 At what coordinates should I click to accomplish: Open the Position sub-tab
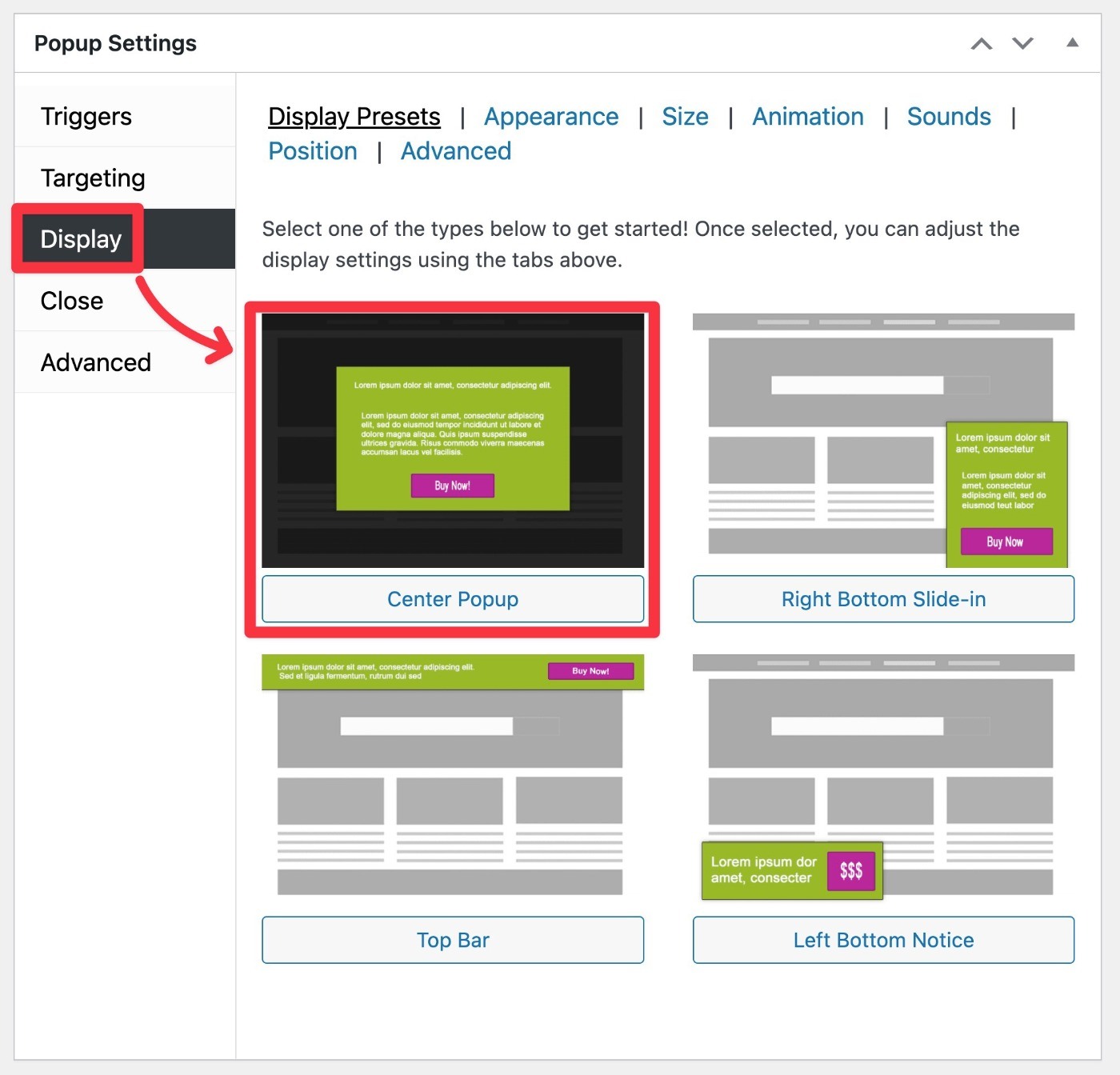tap(313, 151)
